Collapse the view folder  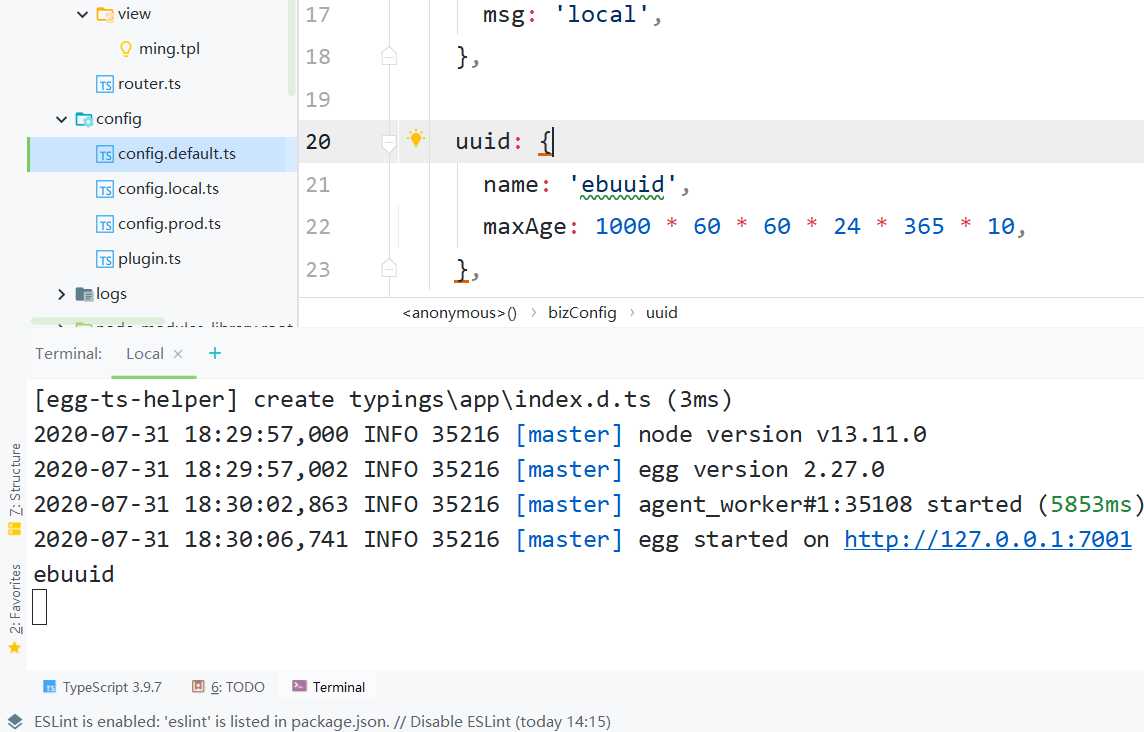click(x=82, y=14)
